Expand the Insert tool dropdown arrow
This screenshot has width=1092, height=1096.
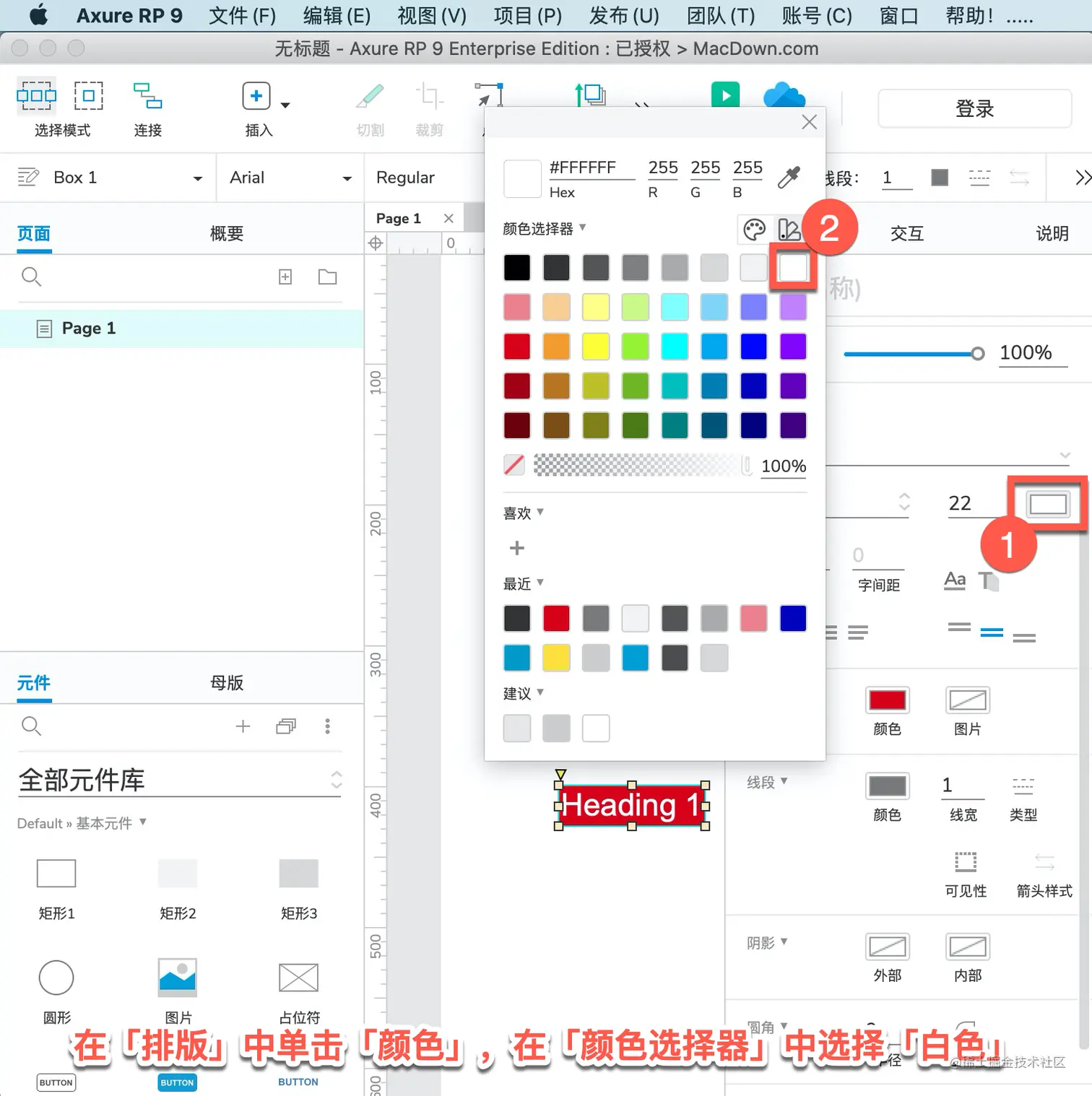[x=285, y=105]
